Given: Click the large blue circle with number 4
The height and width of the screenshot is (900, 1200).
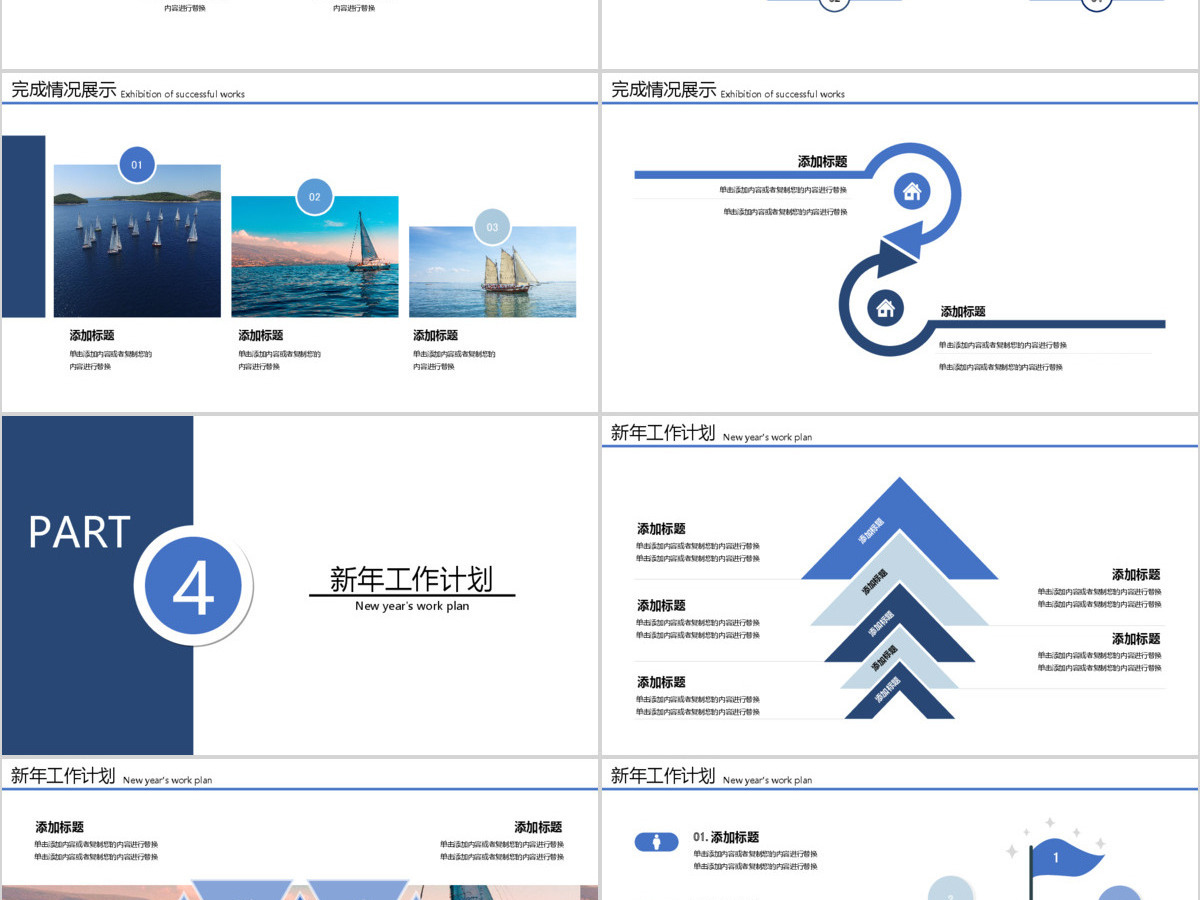Looking at the screenshot, I should 193,586.
